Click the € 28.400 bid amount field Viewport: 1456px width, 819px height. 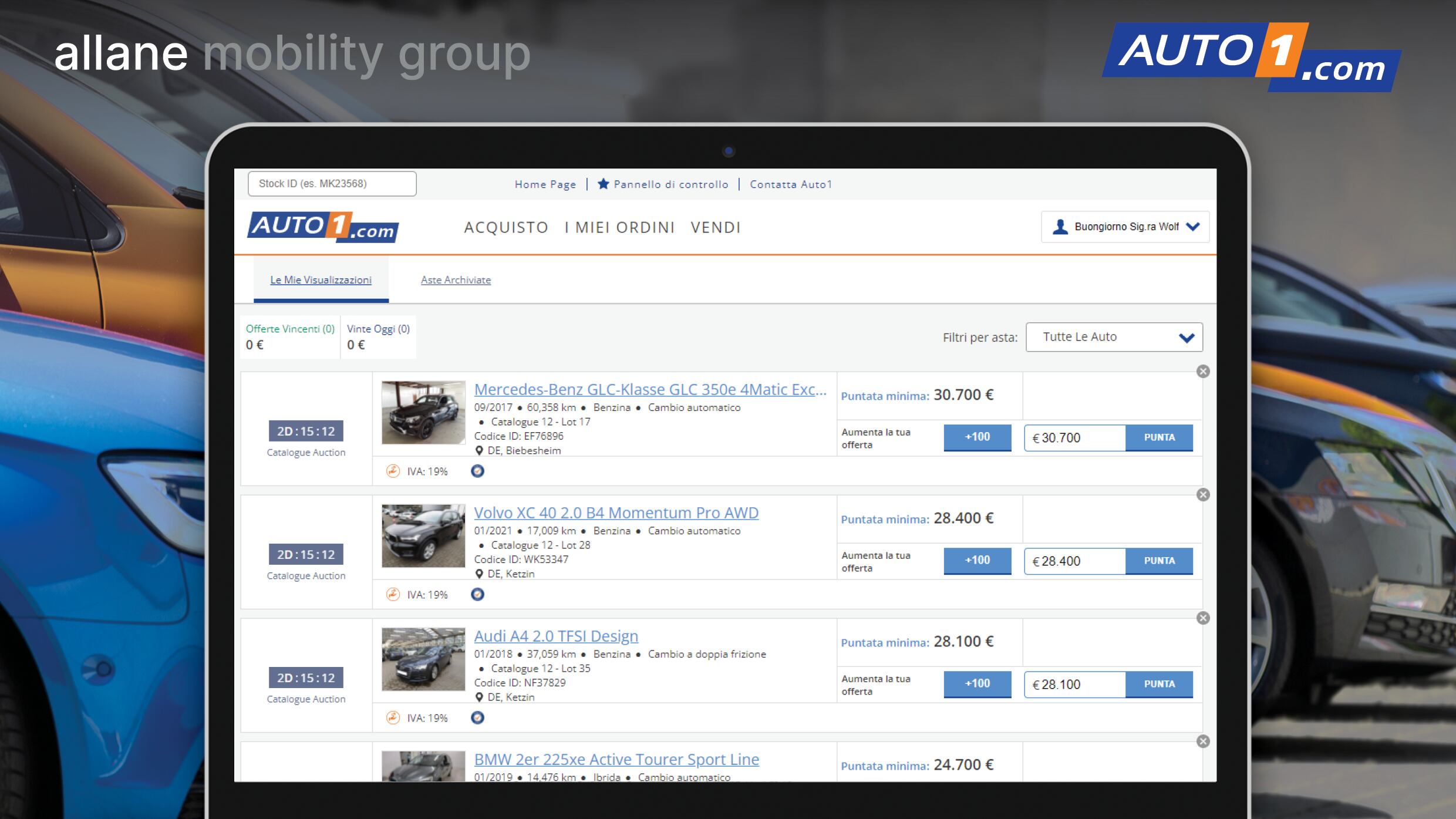coord(1075,561)
